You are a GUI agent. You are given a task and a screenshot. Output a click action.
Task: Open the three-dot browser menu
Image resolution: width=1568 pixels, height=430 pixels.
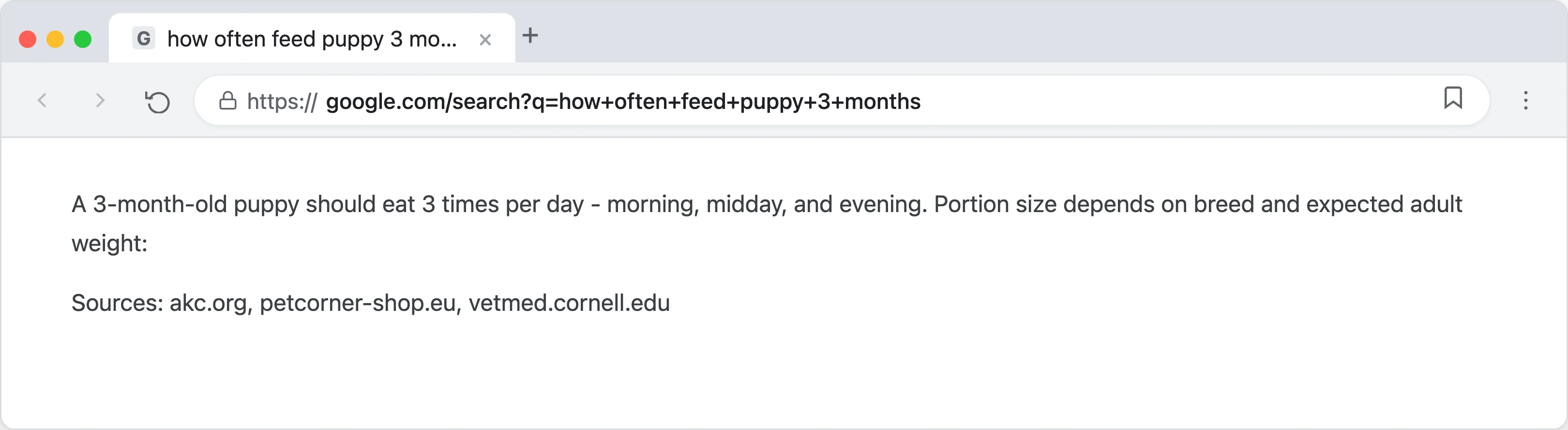1526,101
